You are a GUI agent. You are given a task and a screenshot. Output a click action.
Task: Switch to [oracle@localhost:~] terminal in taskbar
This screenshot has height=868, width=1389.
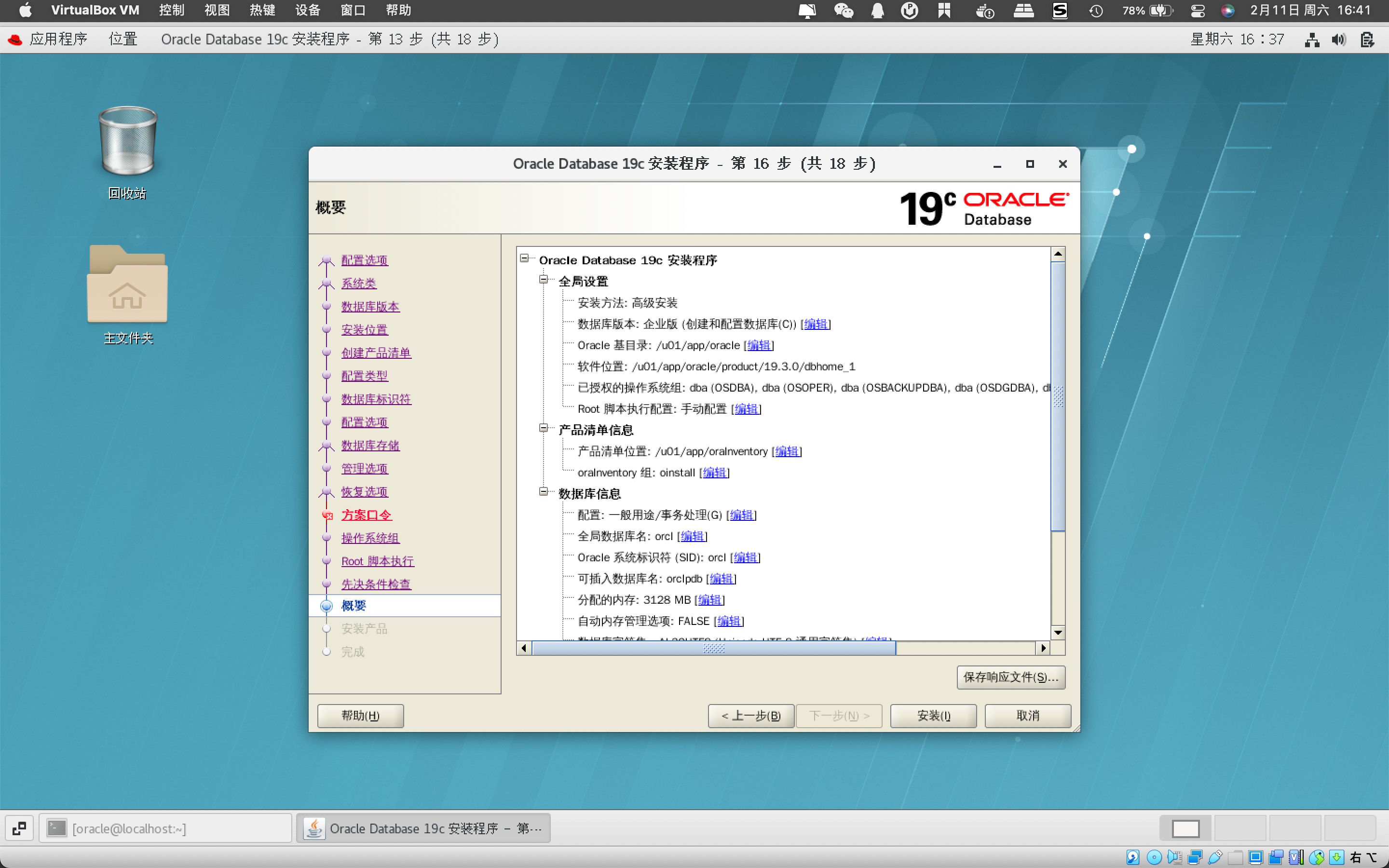coord(165,828)
